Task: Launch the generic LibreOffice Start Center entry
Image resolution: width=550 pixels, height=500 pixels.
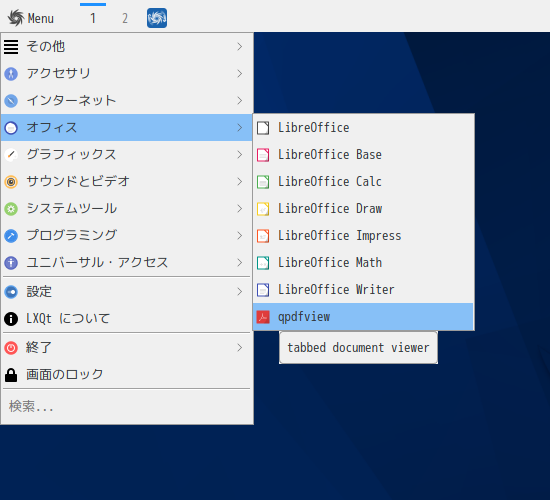Action: pos(363,128)
